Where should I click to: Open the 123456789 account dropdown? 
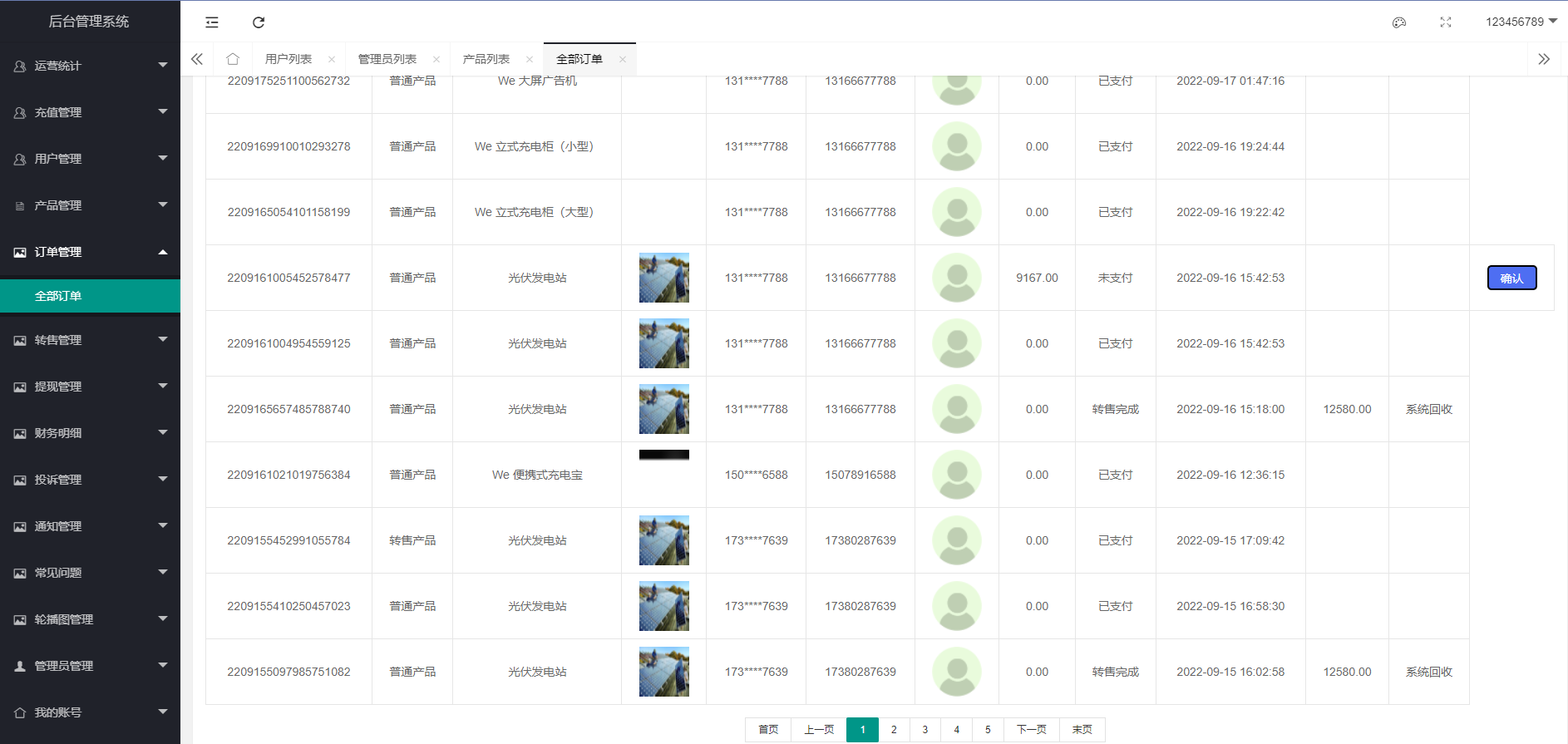pyautogui.click(x=1521, y=22)
